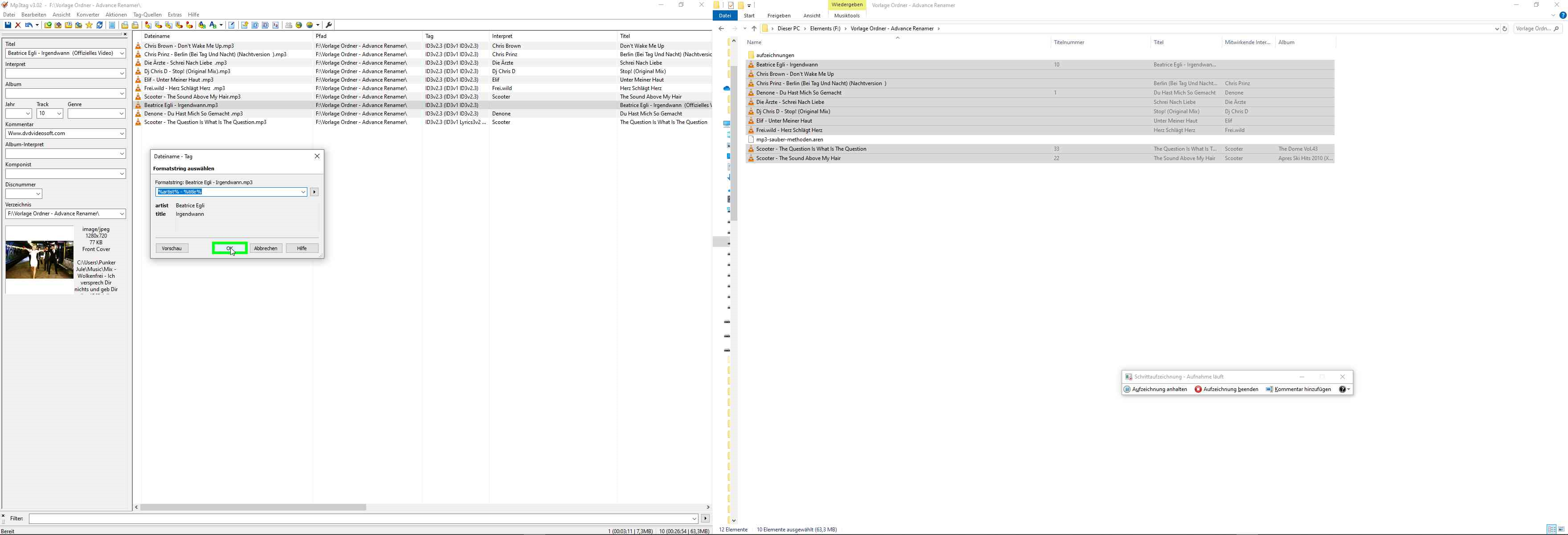Image resolution: width=1568 pixels, height=535 pixels.
Task: Click placeholder arrow button beside format string
Action: [314, 192]
